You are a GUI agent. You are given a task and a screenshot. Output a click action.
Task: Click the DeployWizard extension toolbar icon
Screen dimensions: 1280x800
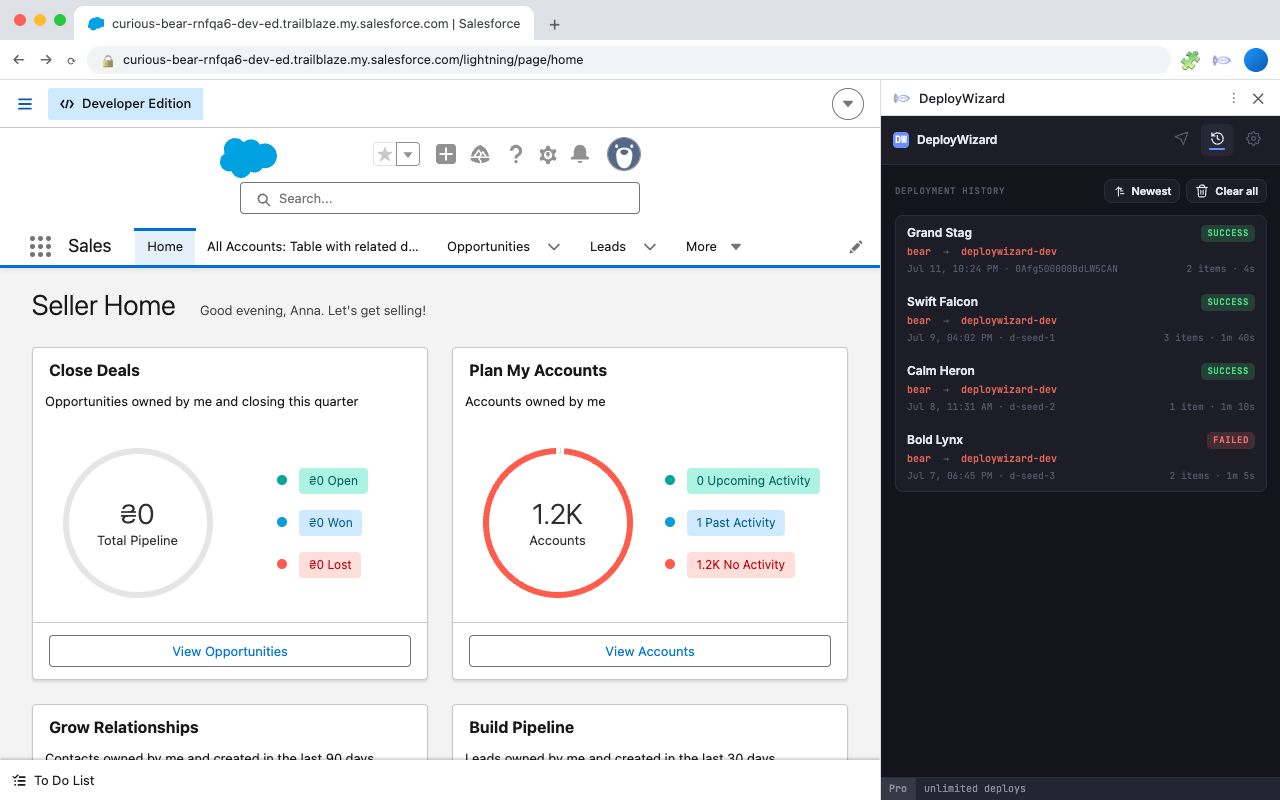(1222, 60)
